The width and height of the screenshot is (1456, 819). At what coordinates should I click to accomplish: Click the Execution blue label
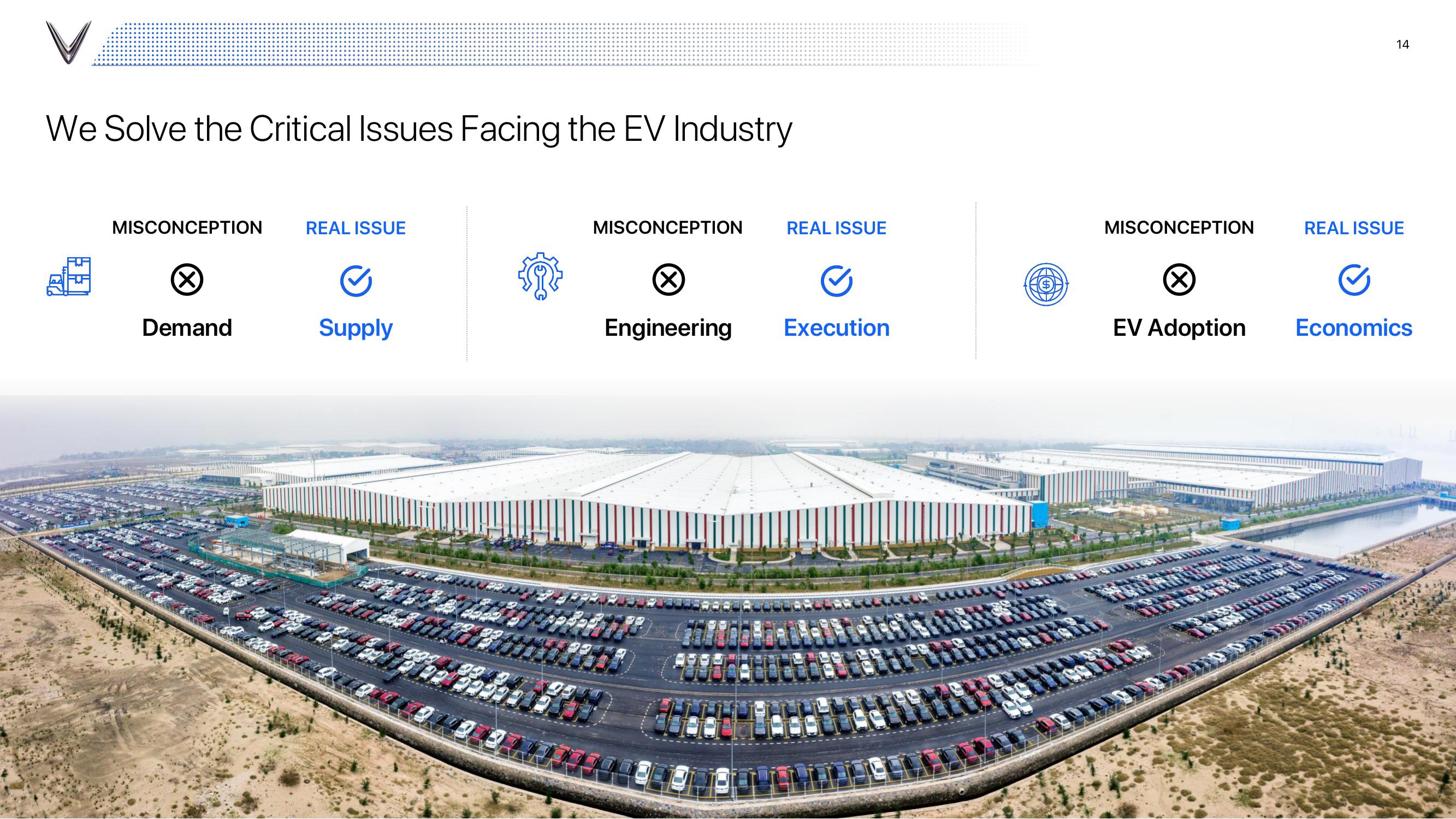click(x=834, y=328)
